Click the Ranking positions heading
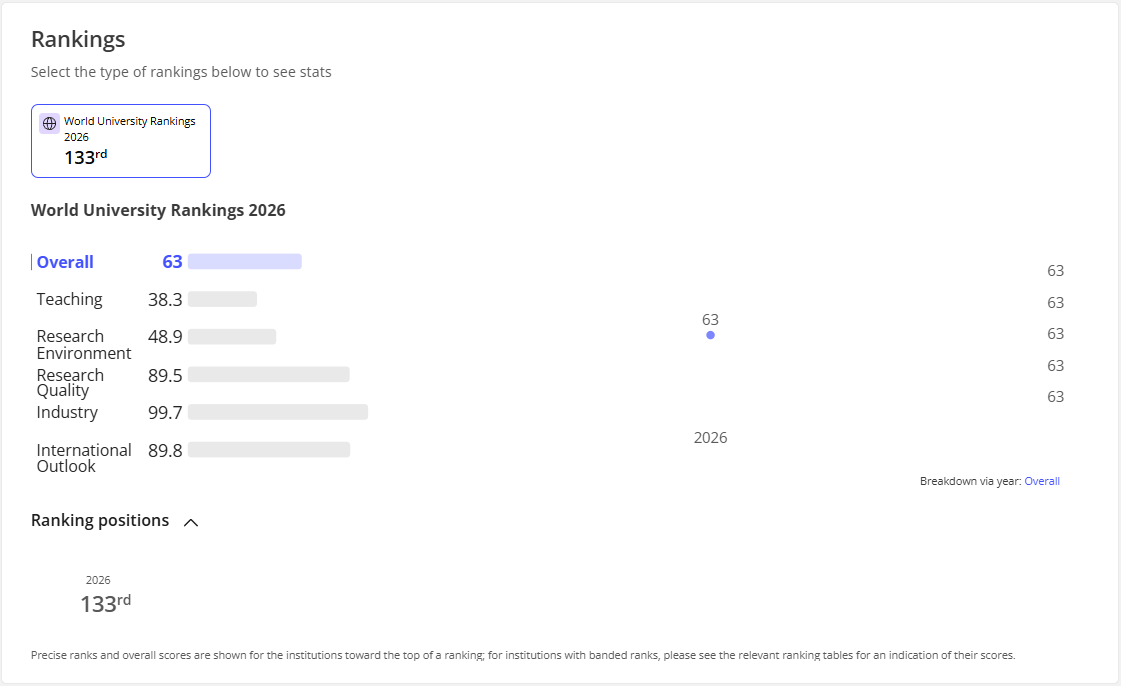 (100, 520)
